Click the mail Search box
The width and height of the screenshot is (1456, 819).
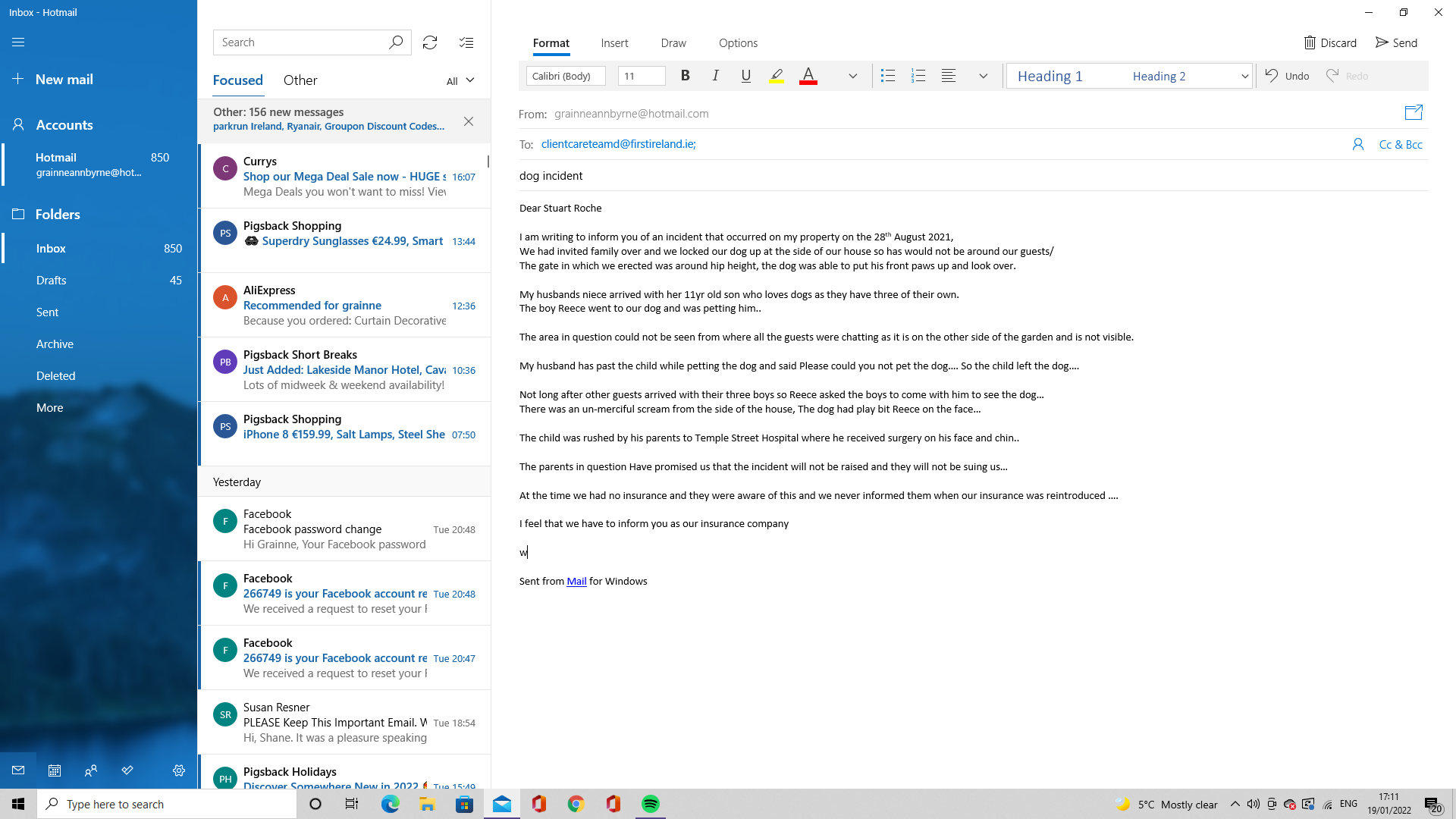point(300,42)
